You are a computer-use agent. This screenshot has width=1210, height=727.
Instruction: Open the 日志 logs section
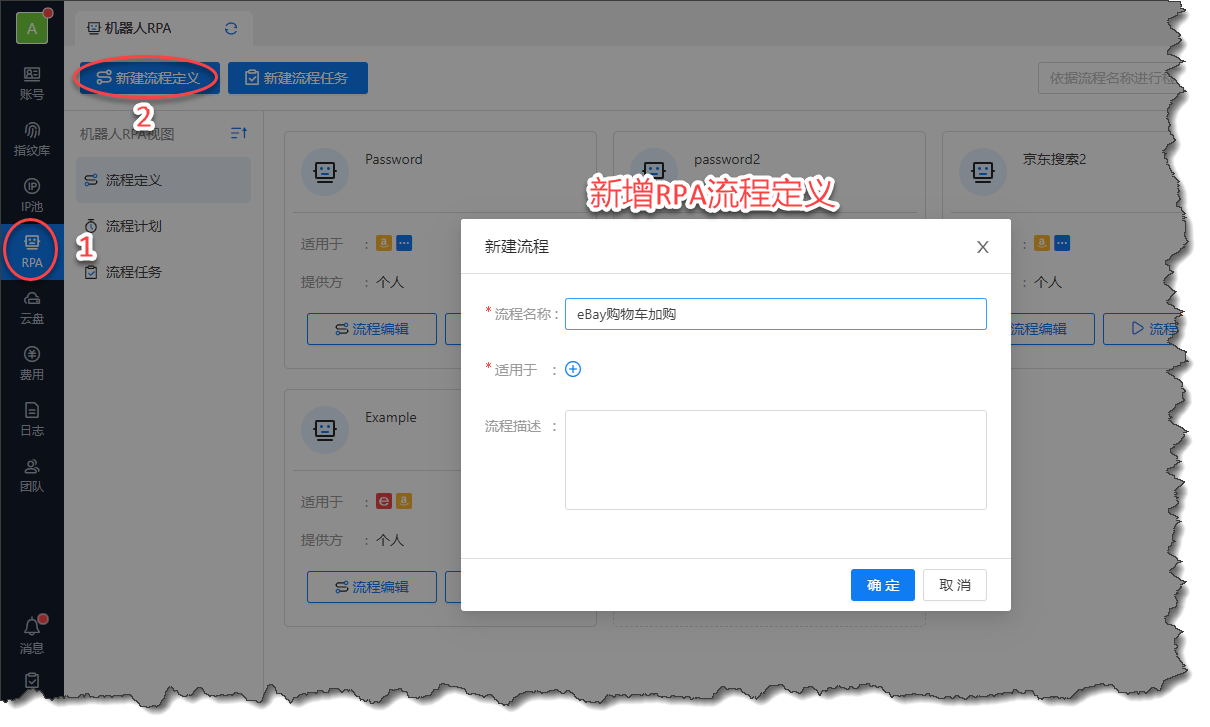click(x=32, y=420)
